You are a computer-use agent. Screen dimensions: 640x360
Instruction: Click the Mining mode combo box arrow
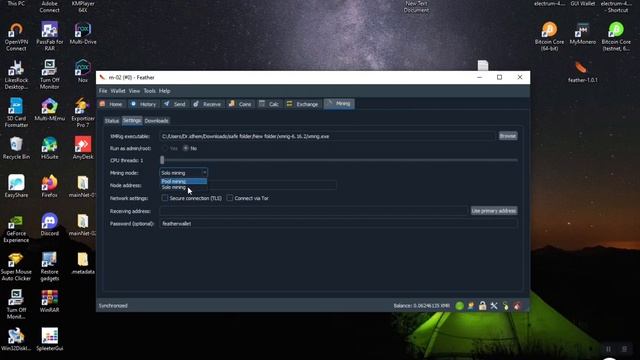(x=204, y=173)
